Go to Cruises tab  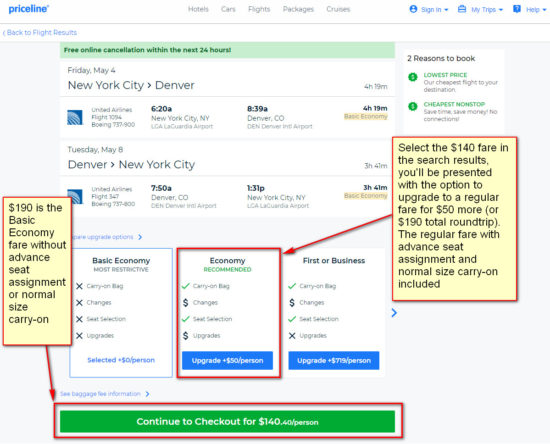(338, 9)
